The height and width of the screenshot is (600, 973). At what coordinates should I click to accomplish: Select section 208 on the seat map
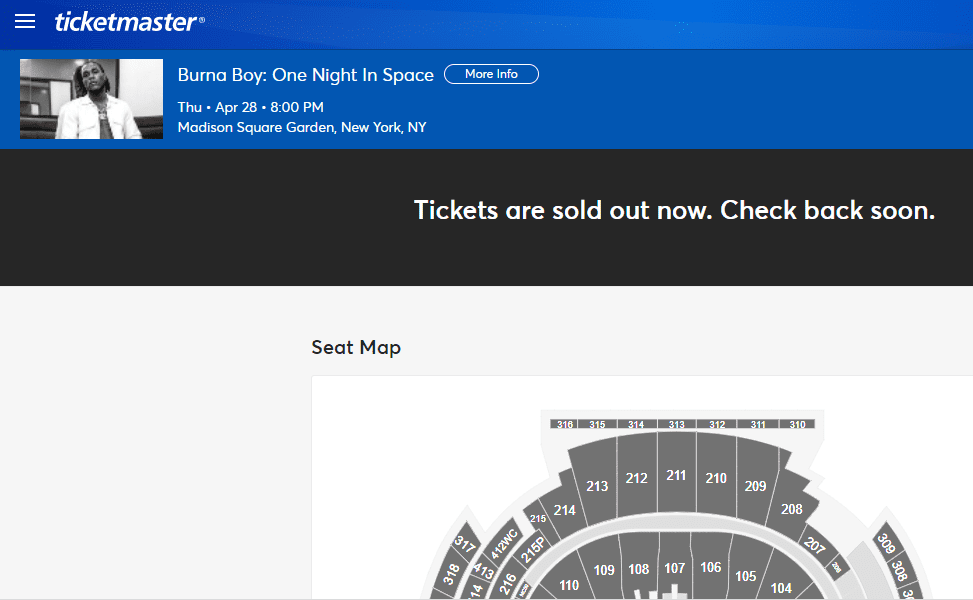[x=791, y=509]
